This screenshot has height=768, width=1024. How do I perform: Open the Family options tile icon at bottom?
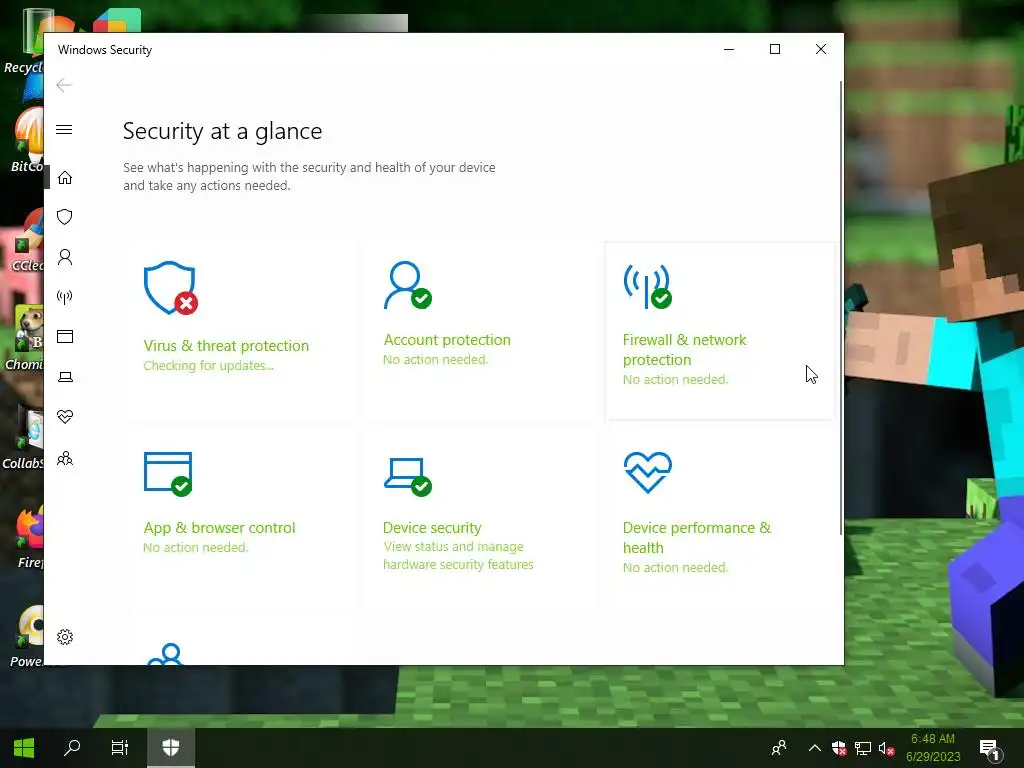[x=166, y=654]
